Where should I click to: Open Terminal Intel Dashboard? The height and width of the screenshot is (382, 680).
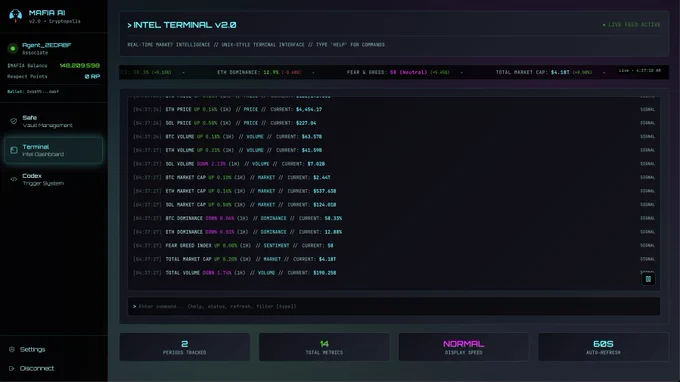tap(53, 150)
